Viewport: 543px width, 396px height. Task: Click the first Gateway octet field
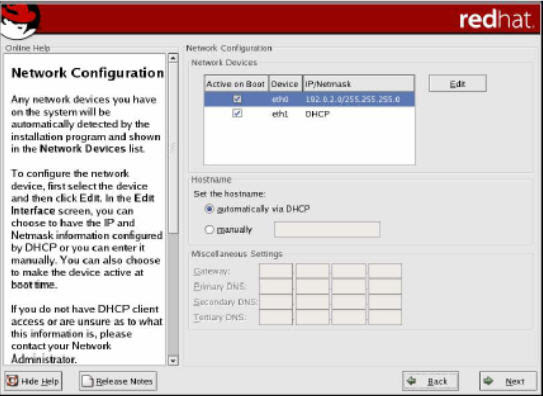[x=276, y=271]
